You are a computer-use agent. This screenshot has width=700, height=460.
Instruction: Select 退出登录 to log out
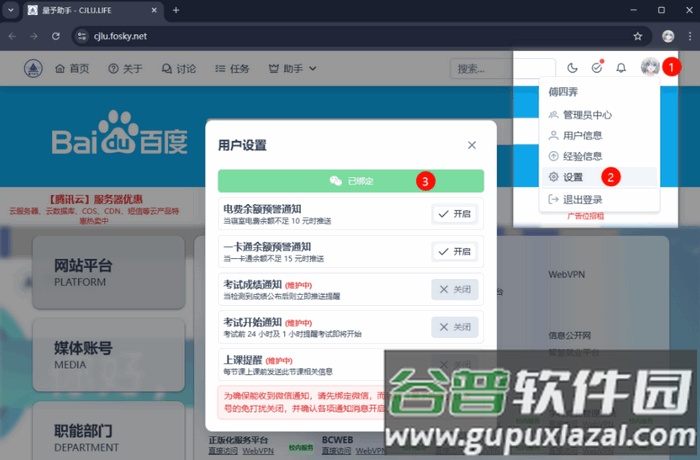tap(582, 199)
